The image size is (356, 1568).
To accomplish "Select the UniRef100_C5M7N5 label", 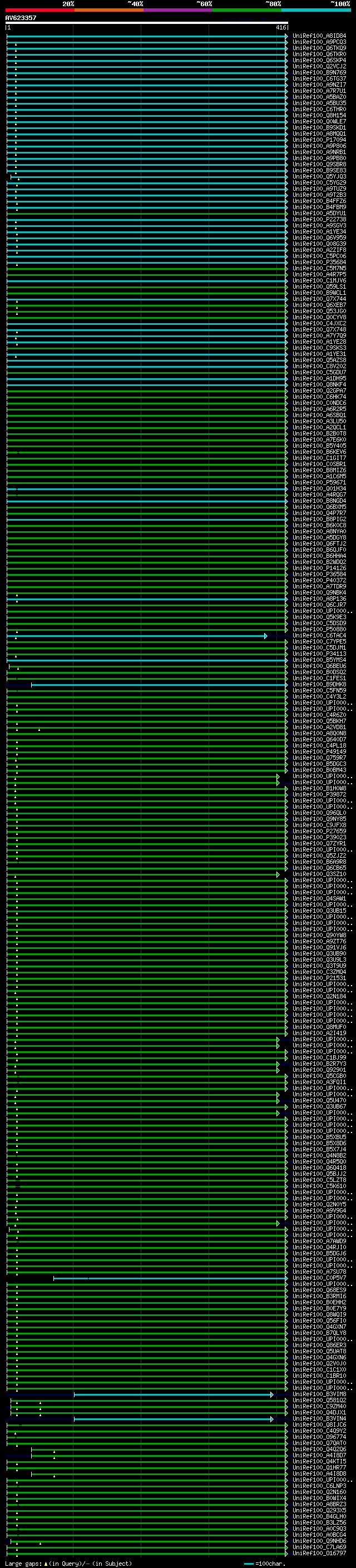I will tap(319, 269).
